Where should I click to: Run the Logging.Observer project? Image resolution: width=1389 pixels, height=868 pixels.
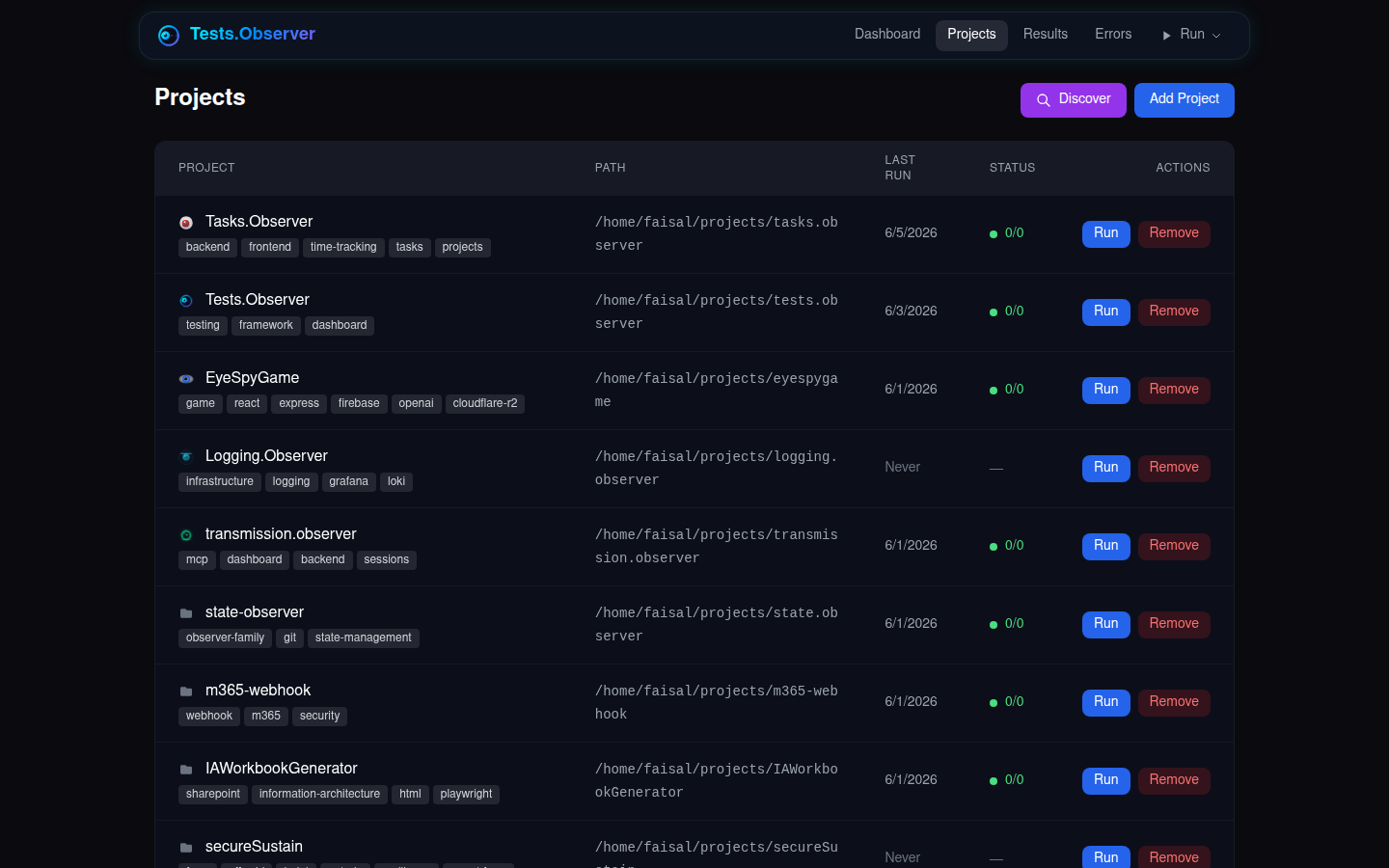click(1106, 468)
